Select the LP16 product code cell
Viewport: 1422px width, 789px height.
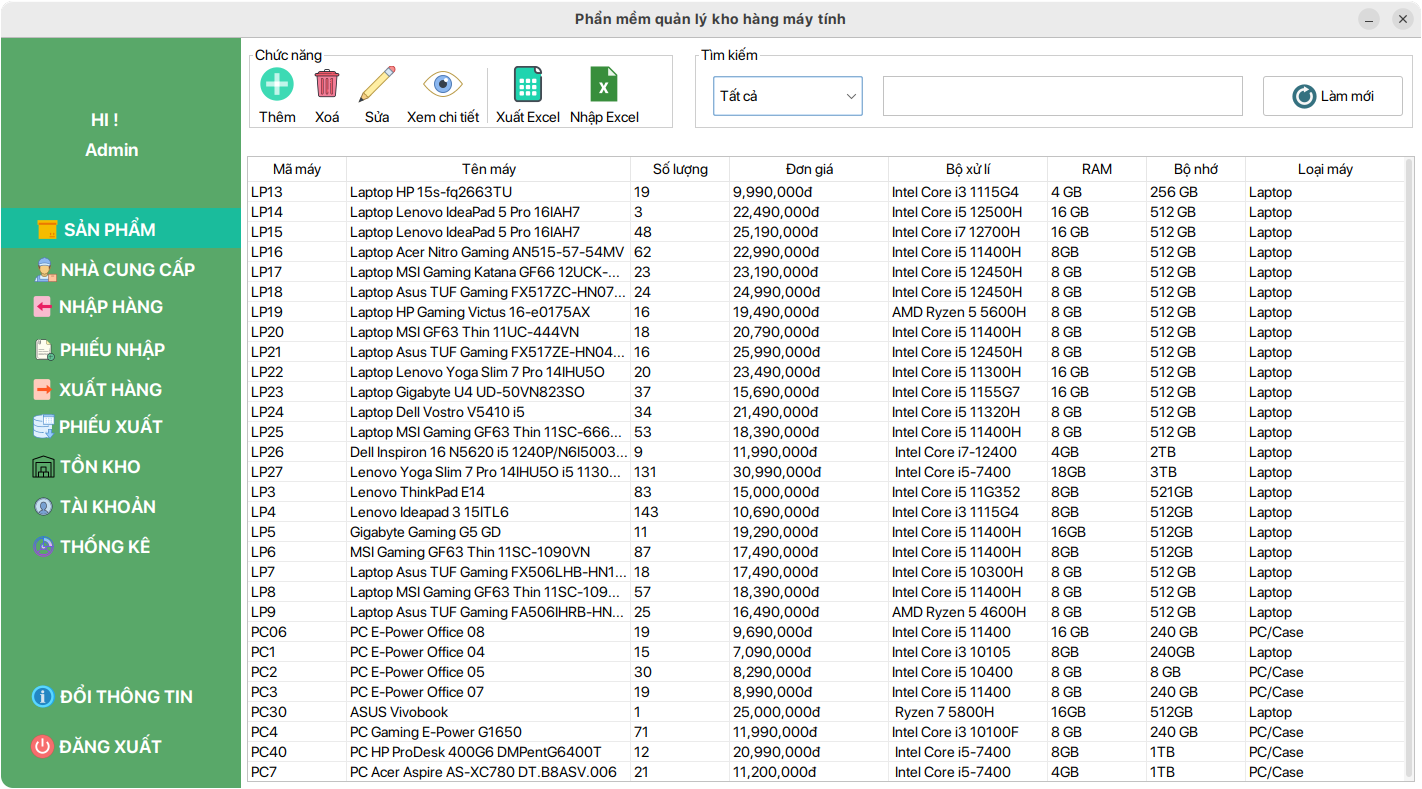297,252
